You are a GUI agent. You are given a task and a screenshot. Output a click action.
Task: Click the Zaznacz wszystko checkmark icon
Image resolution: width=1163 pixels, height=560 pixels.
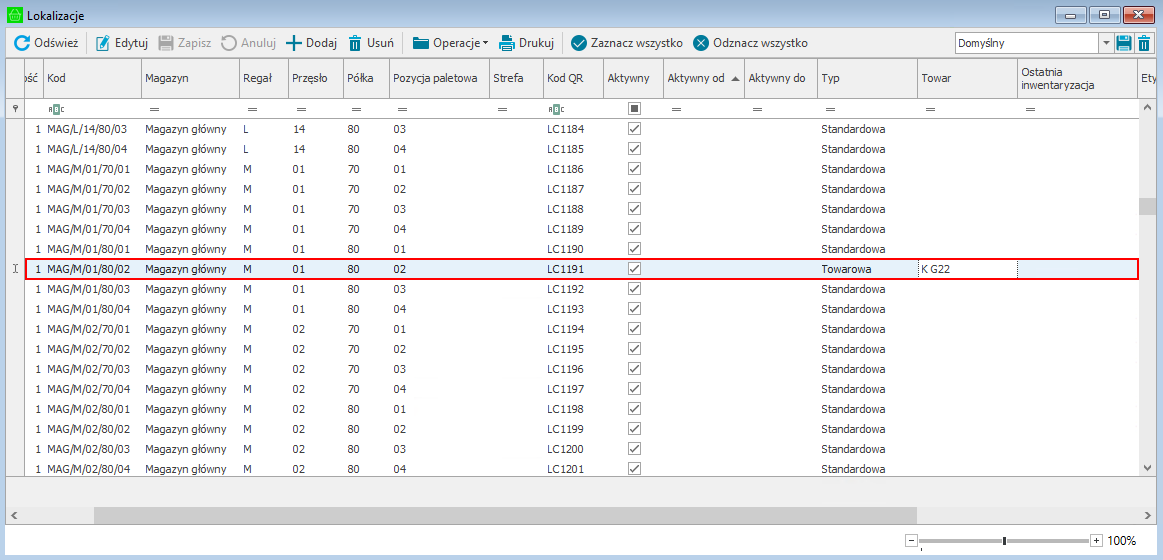[x=579, y=43]
